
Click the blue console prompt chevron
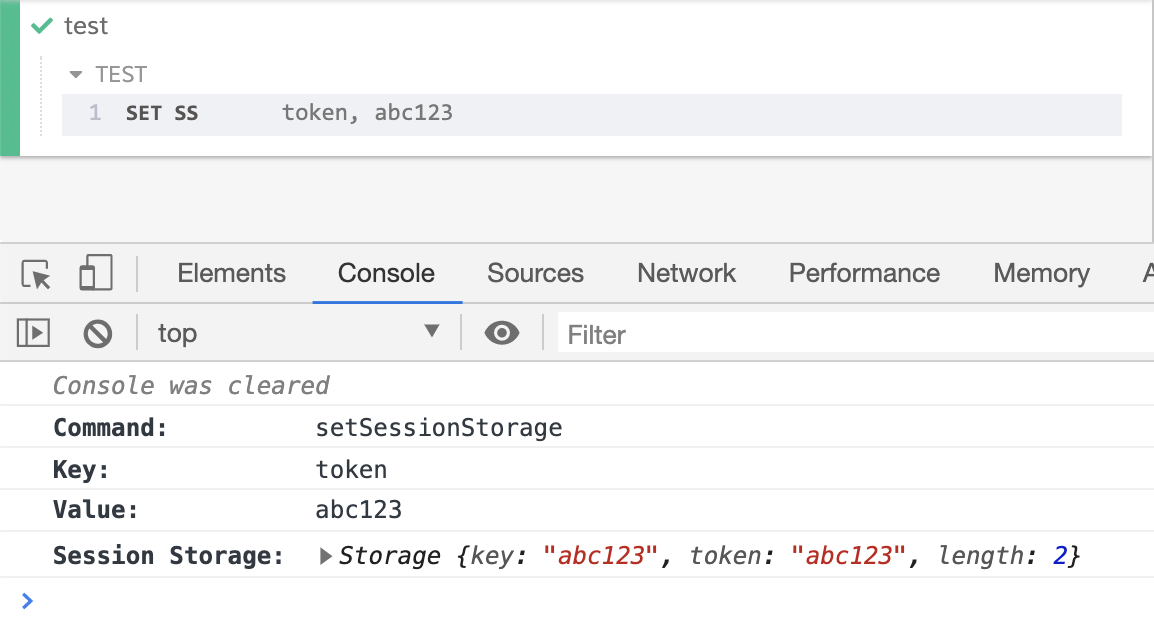[27, 601]
